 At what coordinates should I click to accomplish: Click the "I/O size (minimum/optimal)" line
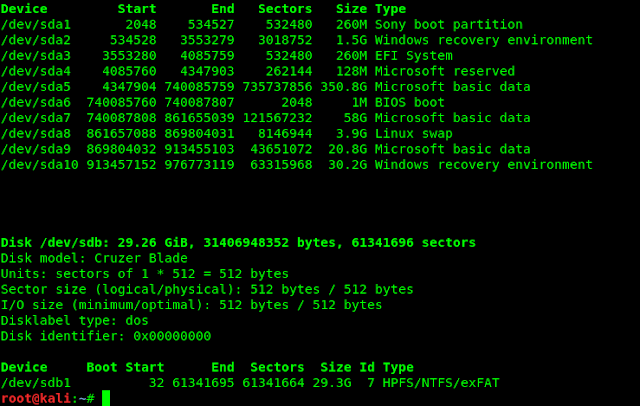point(191,305)
